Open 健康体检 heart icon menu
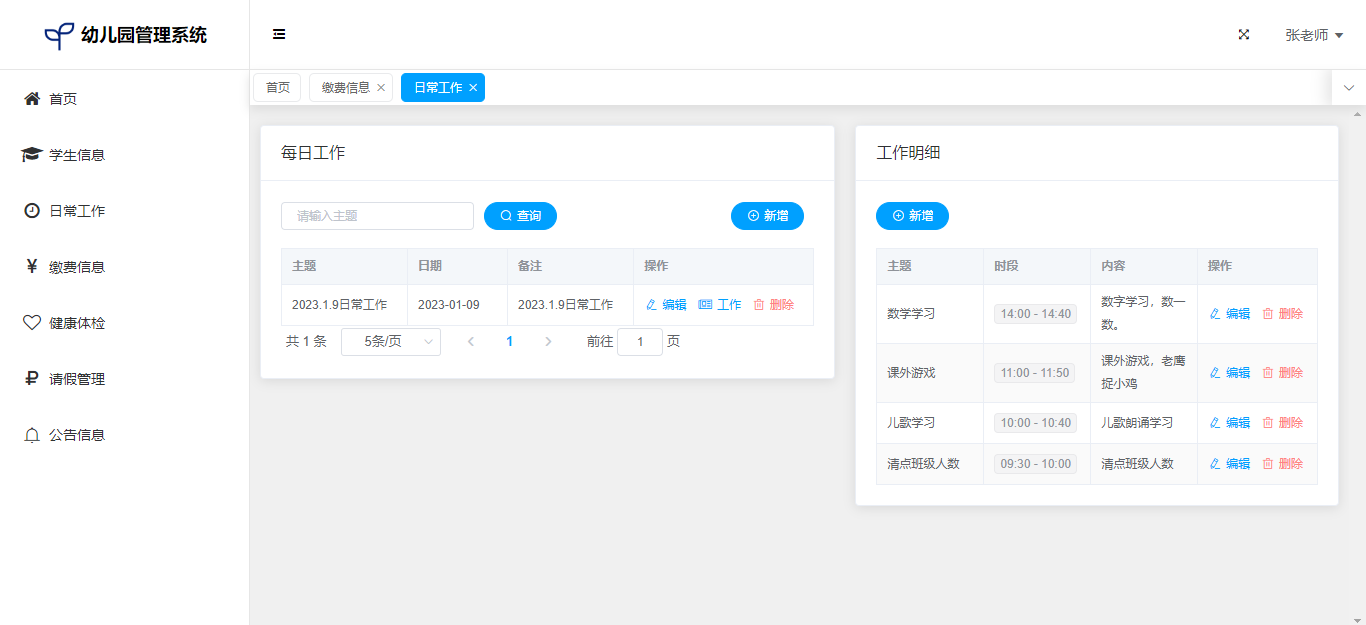Viewport: 1366px width, 625px height. coord(32,323)
